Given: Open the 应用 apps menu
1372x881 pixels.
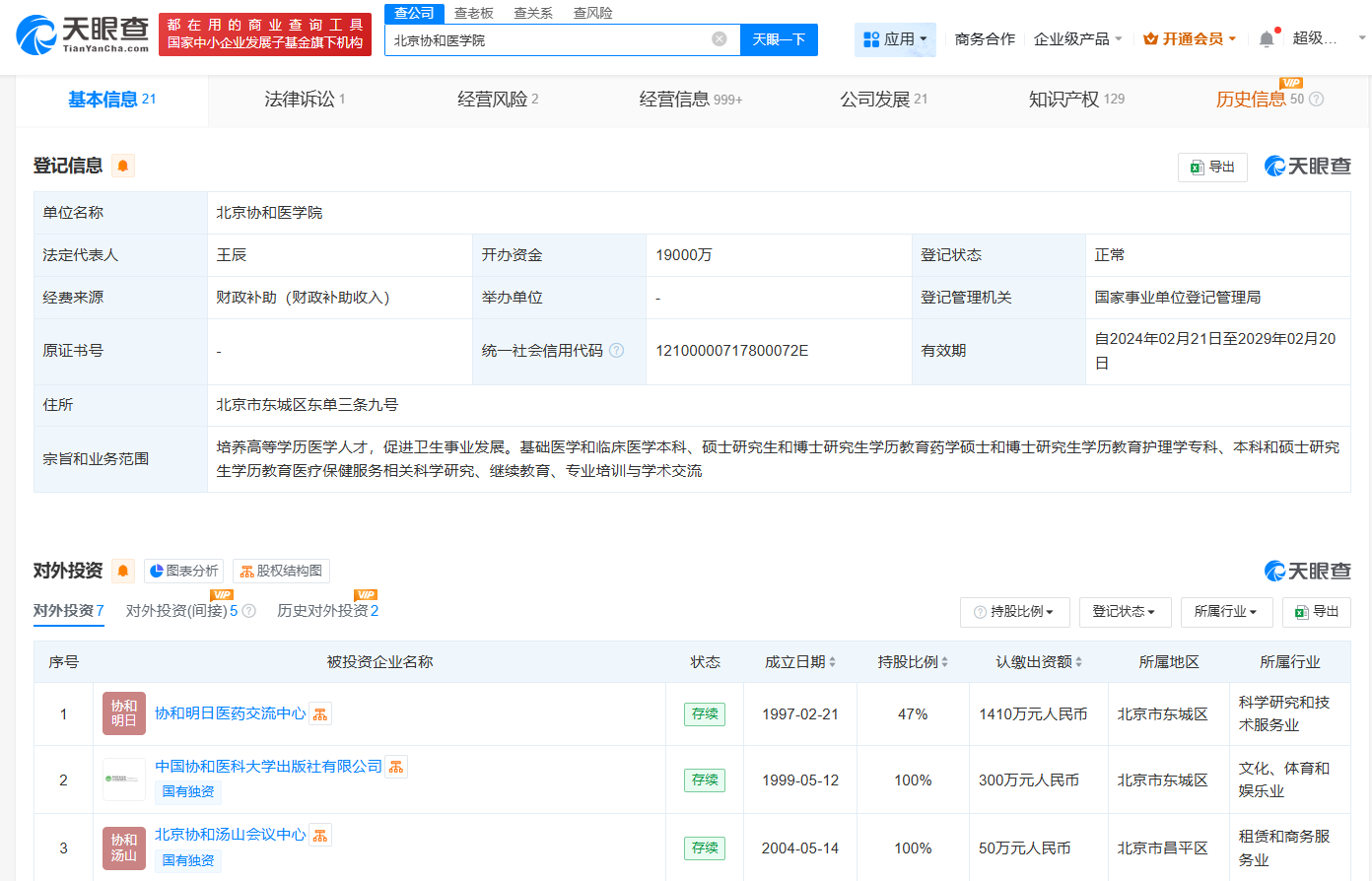Looking at the screenshot, I should click(x=895, y=39).
